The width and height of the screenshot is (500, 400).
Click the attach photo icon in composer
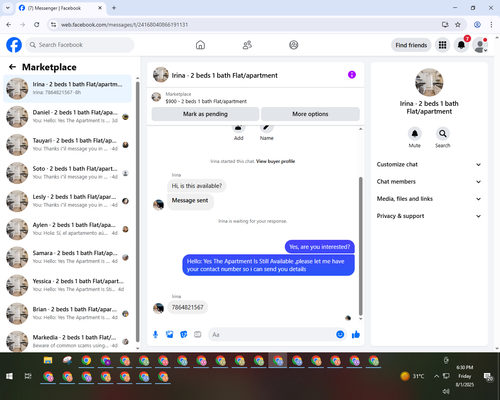[170, 334]
